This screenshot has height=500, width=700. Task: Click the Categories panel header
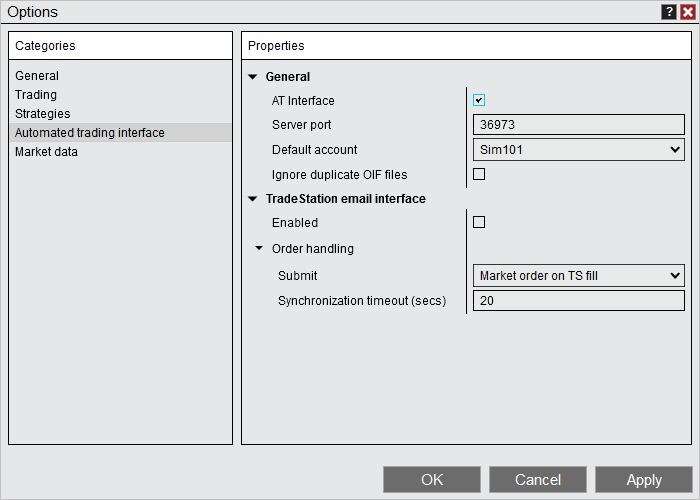[120, 46]
